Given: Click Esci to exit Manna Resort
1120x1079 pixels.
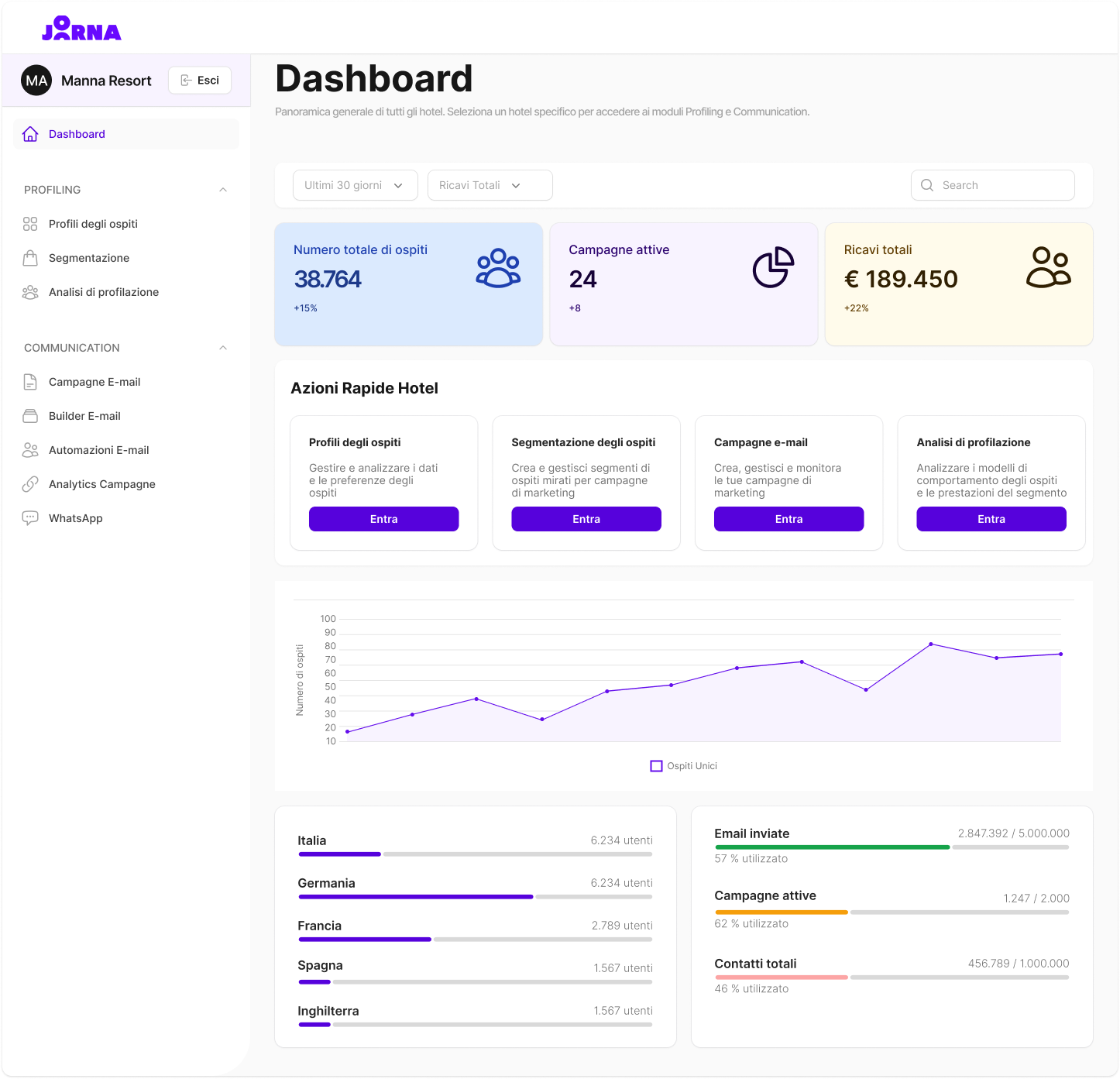Looking at the screenshot, I should pyautogui.click(x=199, y=80).
